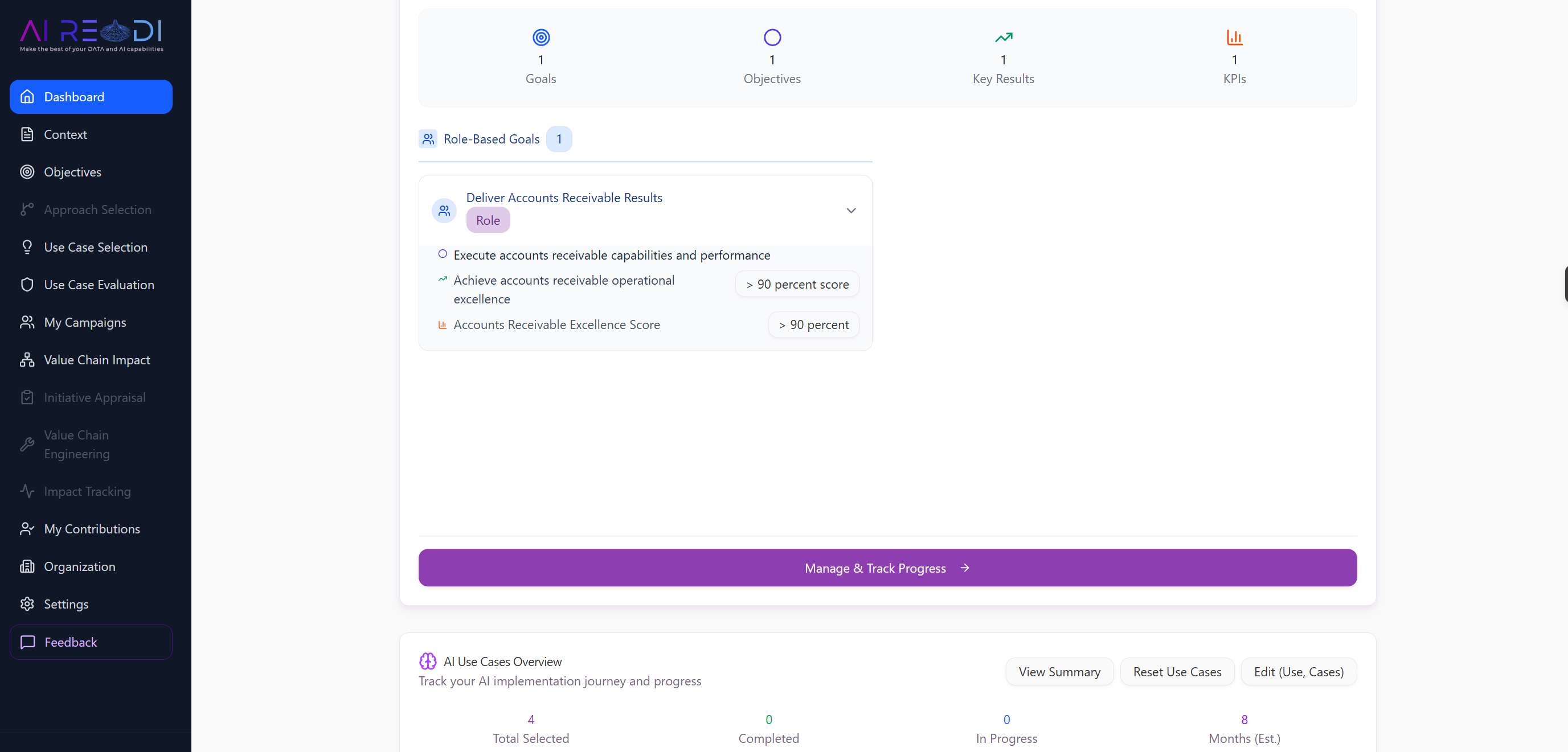Viewport: 1568px width, 752px height.
Task: Click the Key Results trend icon
Action: [1003, 38]
